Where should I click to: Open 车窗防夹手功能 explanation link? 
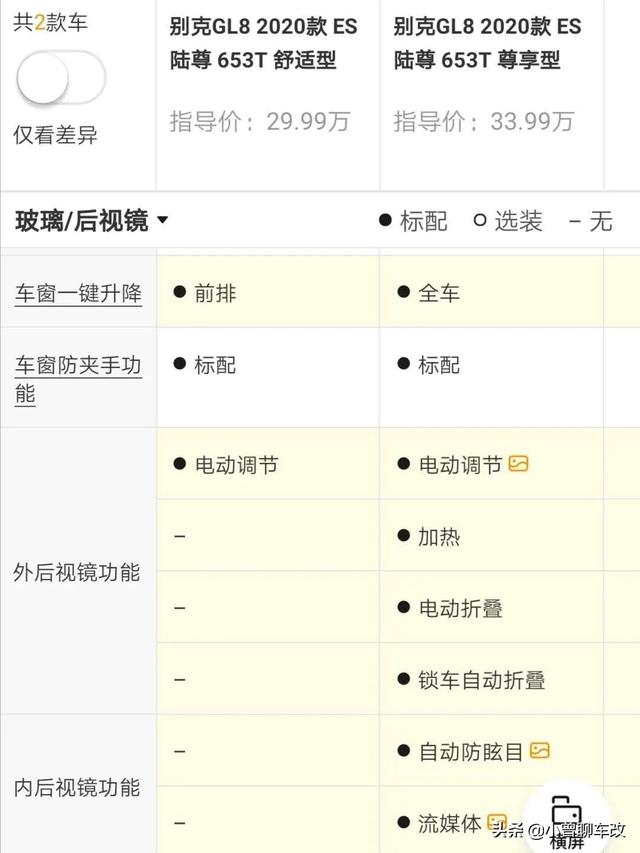point(78,379)
